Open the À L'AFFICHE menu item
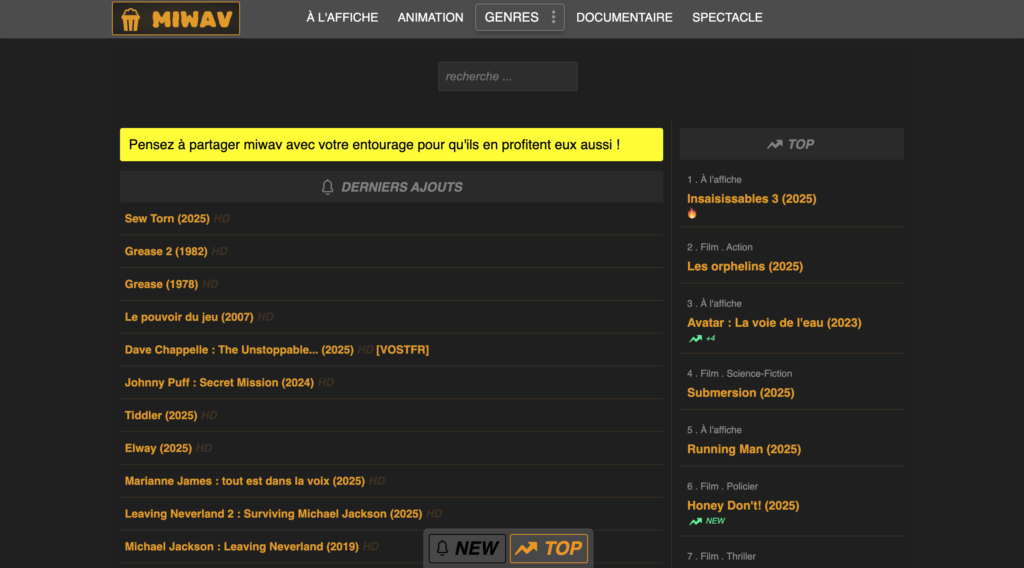 (342, 17)
